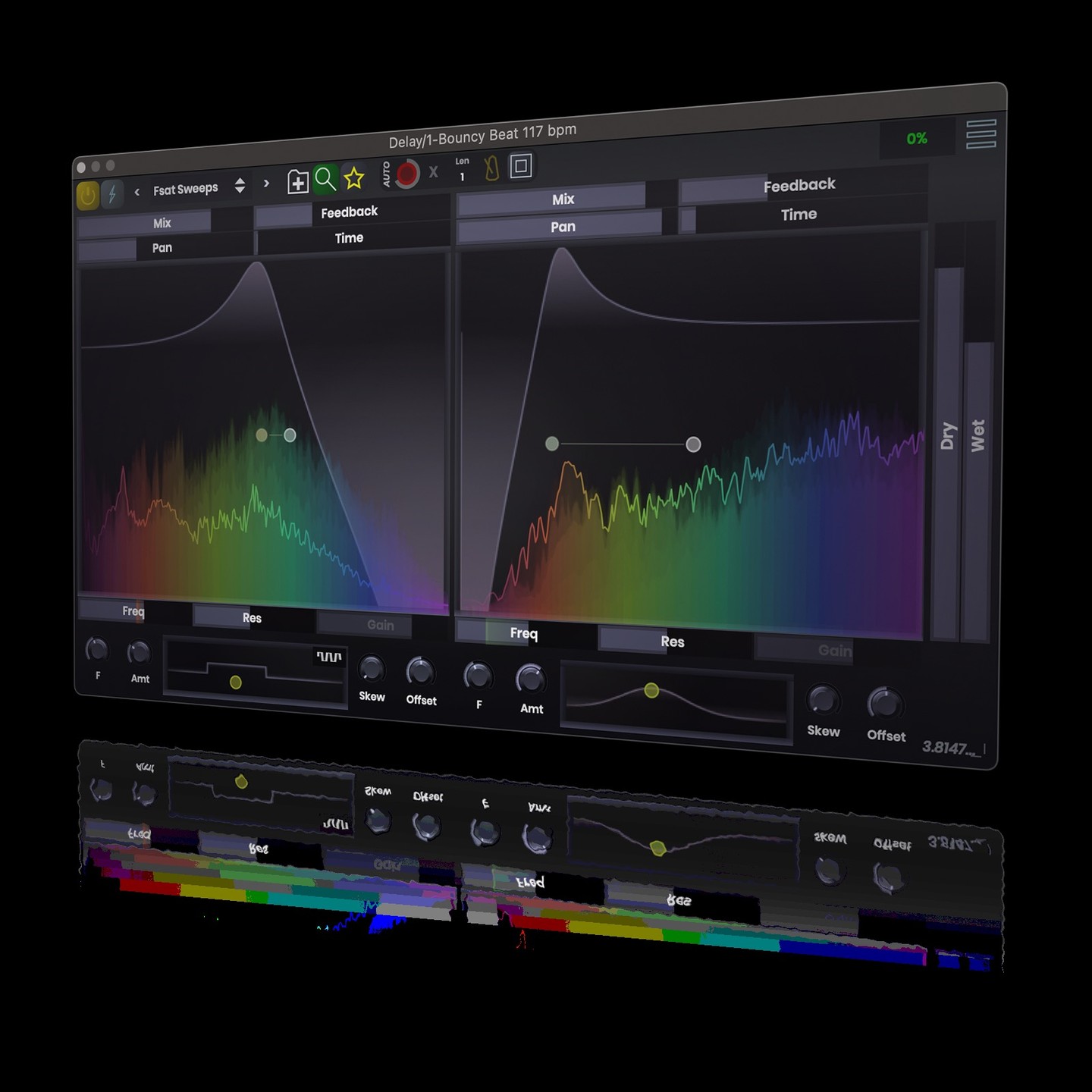Click the Res band button on the right
This screenshot has width=1092, height=1092.
pos(673,642)
